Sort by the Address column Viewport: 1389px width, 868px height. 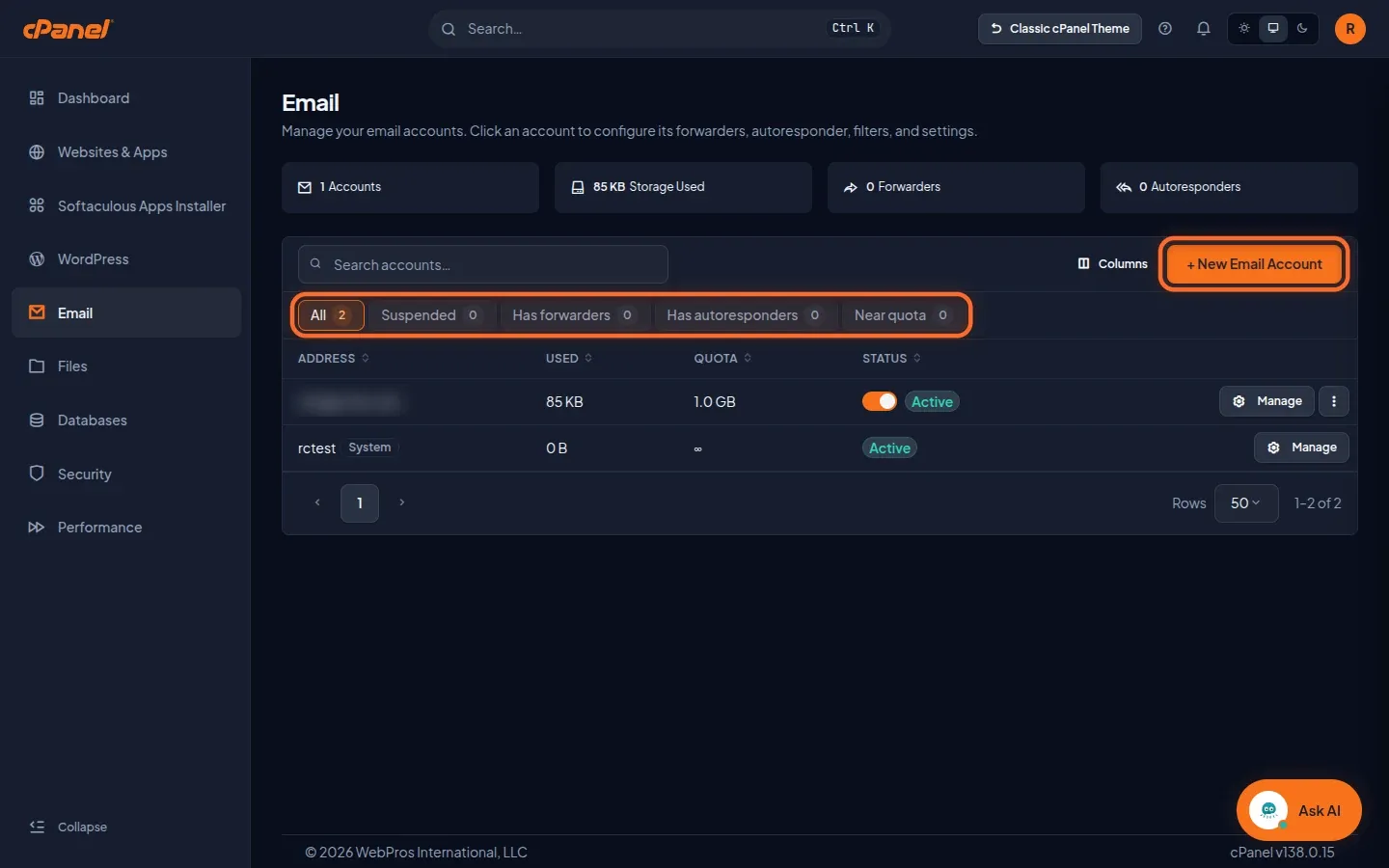click(x=334, y=359)
